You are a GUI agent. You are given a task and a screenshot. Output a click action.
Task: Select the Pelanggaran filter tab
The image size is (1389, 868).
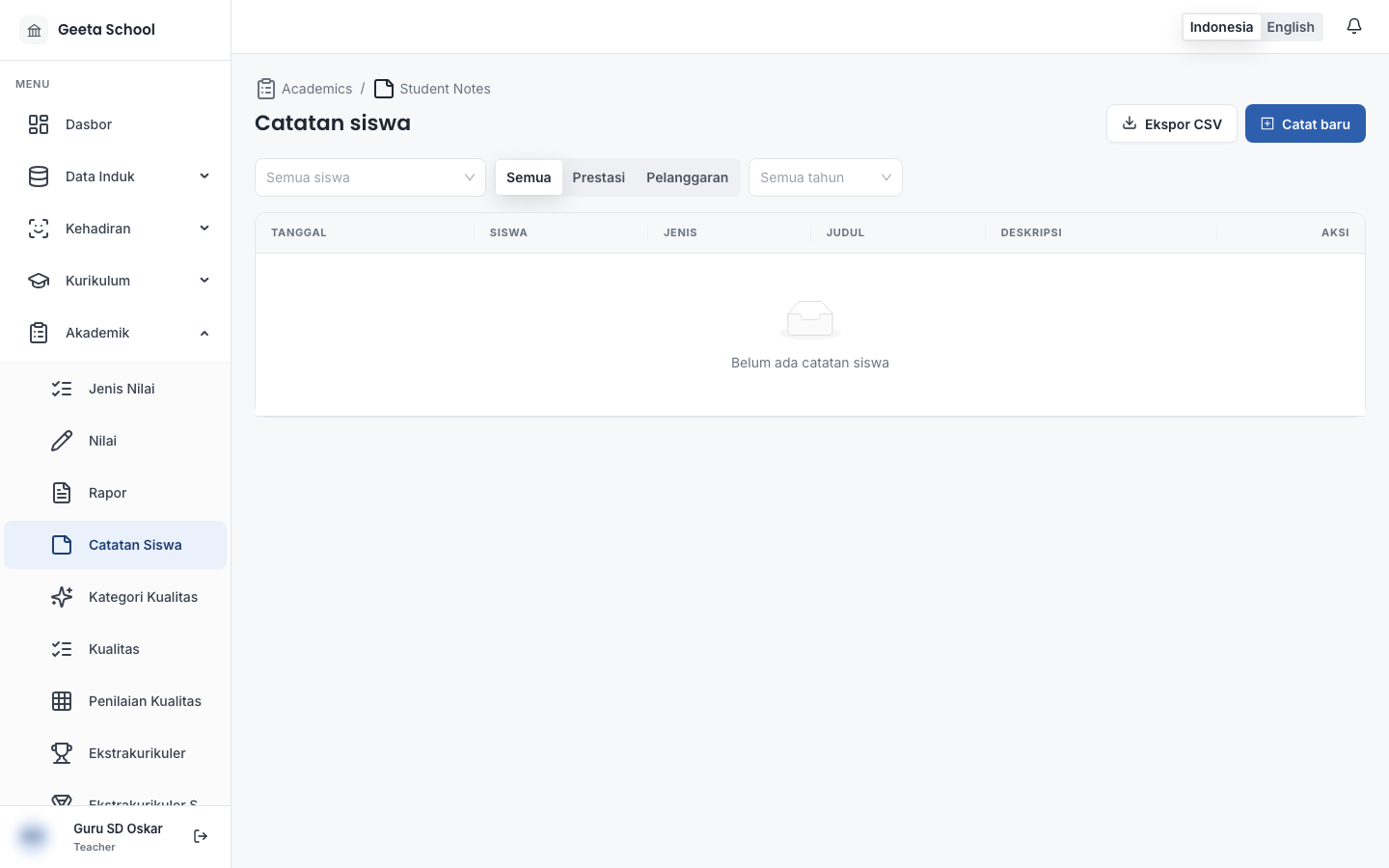tap(687, 177)
